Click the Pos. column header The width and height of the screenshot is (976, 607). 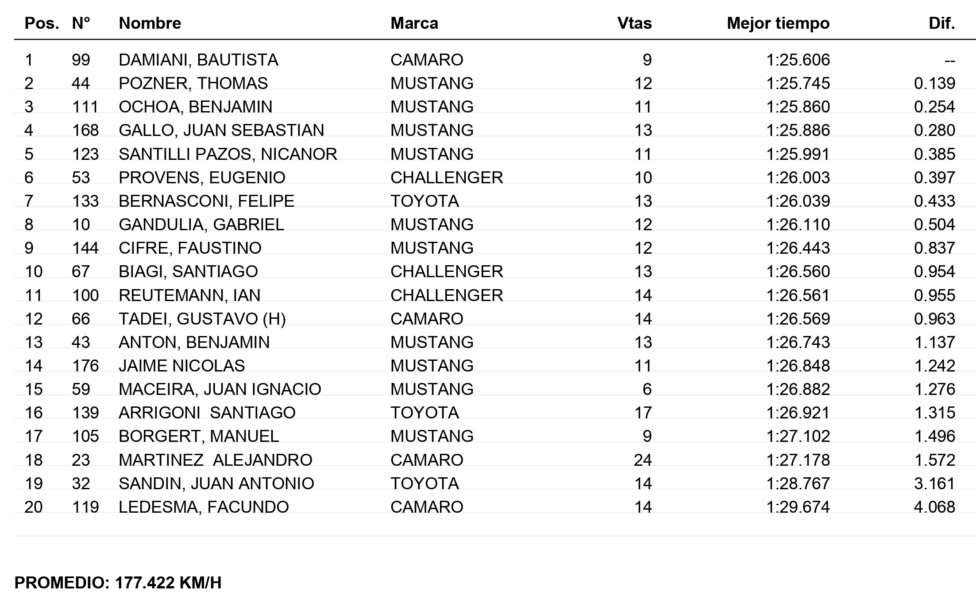[42, 24]
